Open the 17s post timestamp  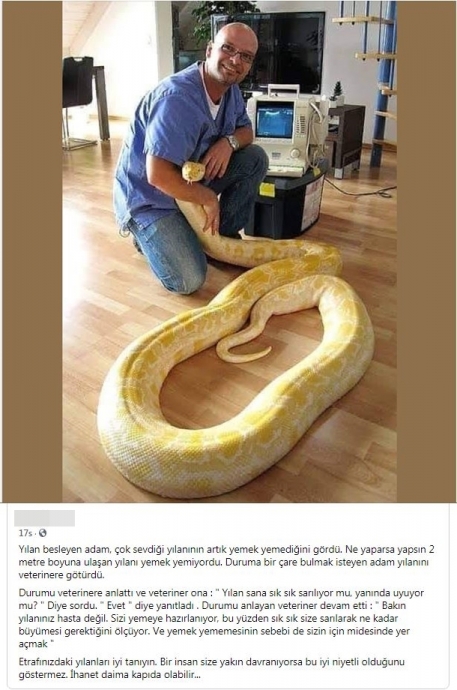coord(25,533)
